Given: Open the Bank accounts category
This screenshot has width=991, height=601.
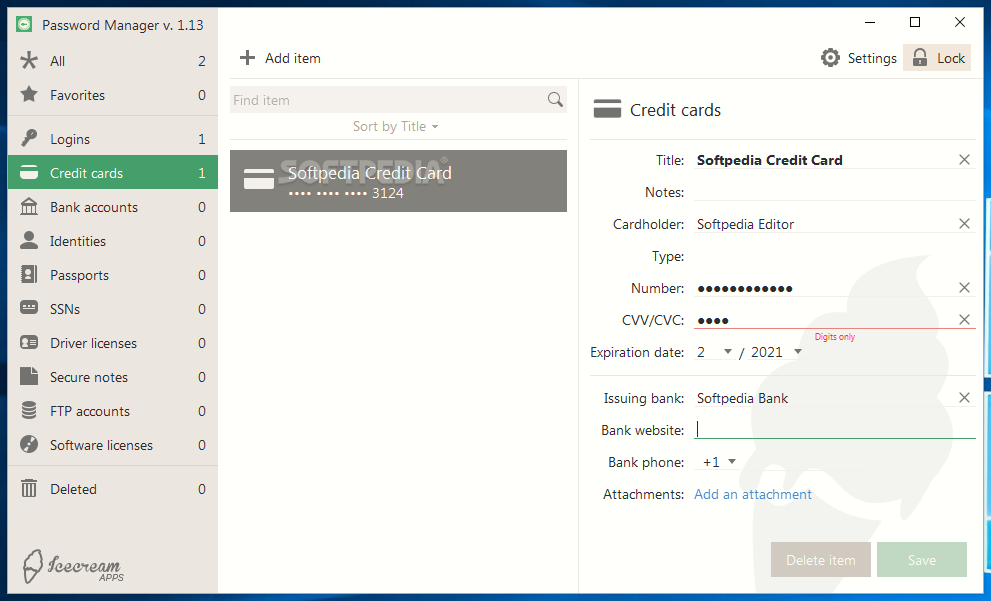Looking at the screenshot, I should [x=112, y=207].
